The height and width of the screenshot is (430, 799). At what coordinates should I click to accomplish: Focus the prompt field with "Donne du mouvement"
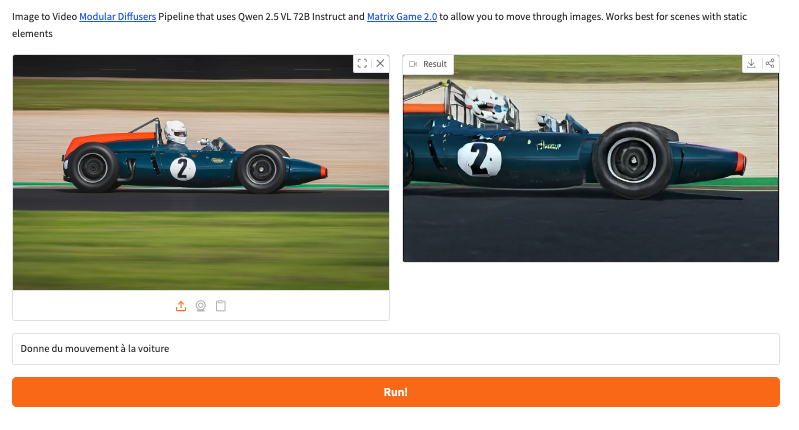(x=396, y=349)
